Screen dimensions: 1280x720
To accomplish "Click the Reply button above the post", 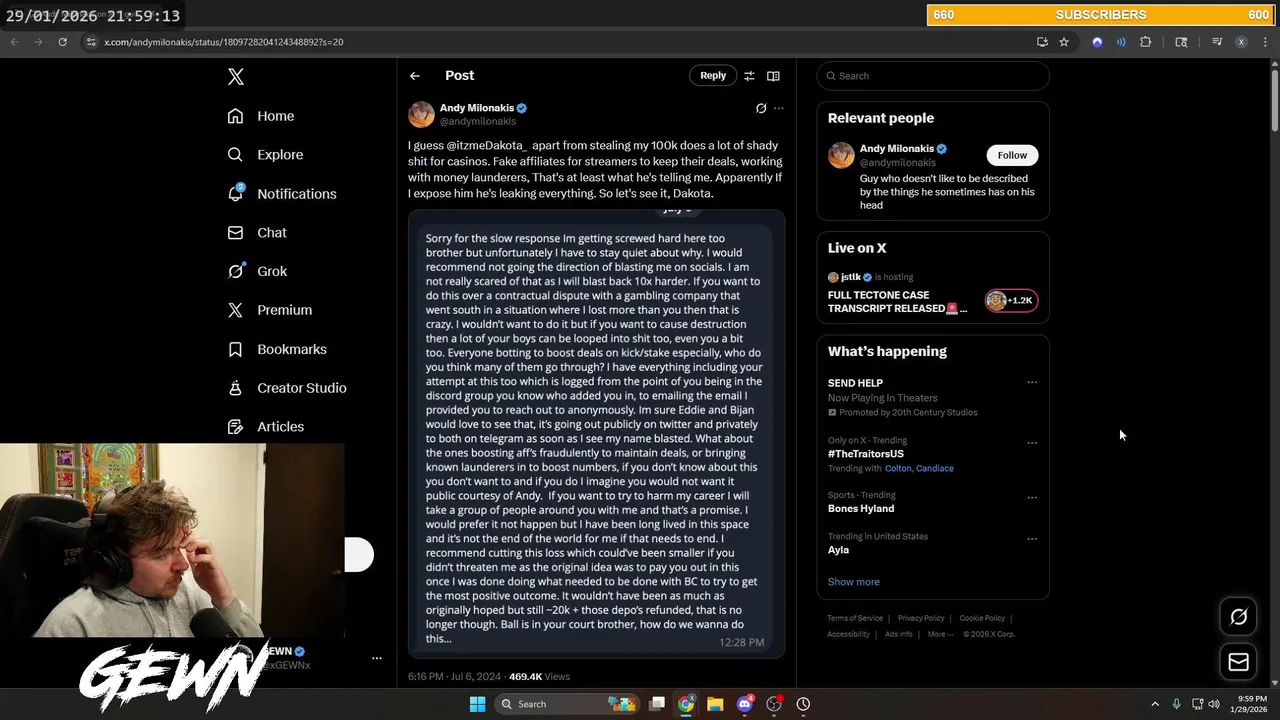I will (713, 76).
